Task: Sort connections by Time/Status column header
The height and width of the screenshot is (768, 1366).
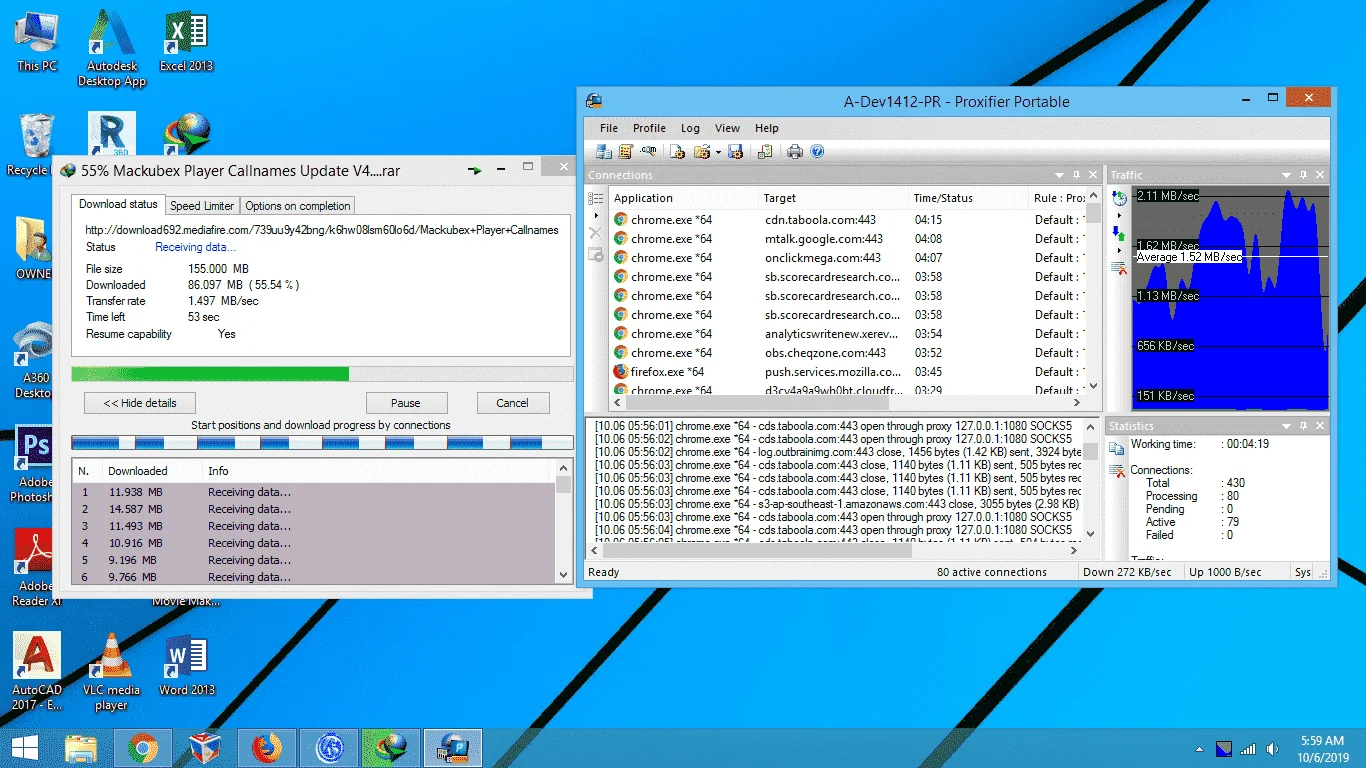Action: (x=968, y=198)
